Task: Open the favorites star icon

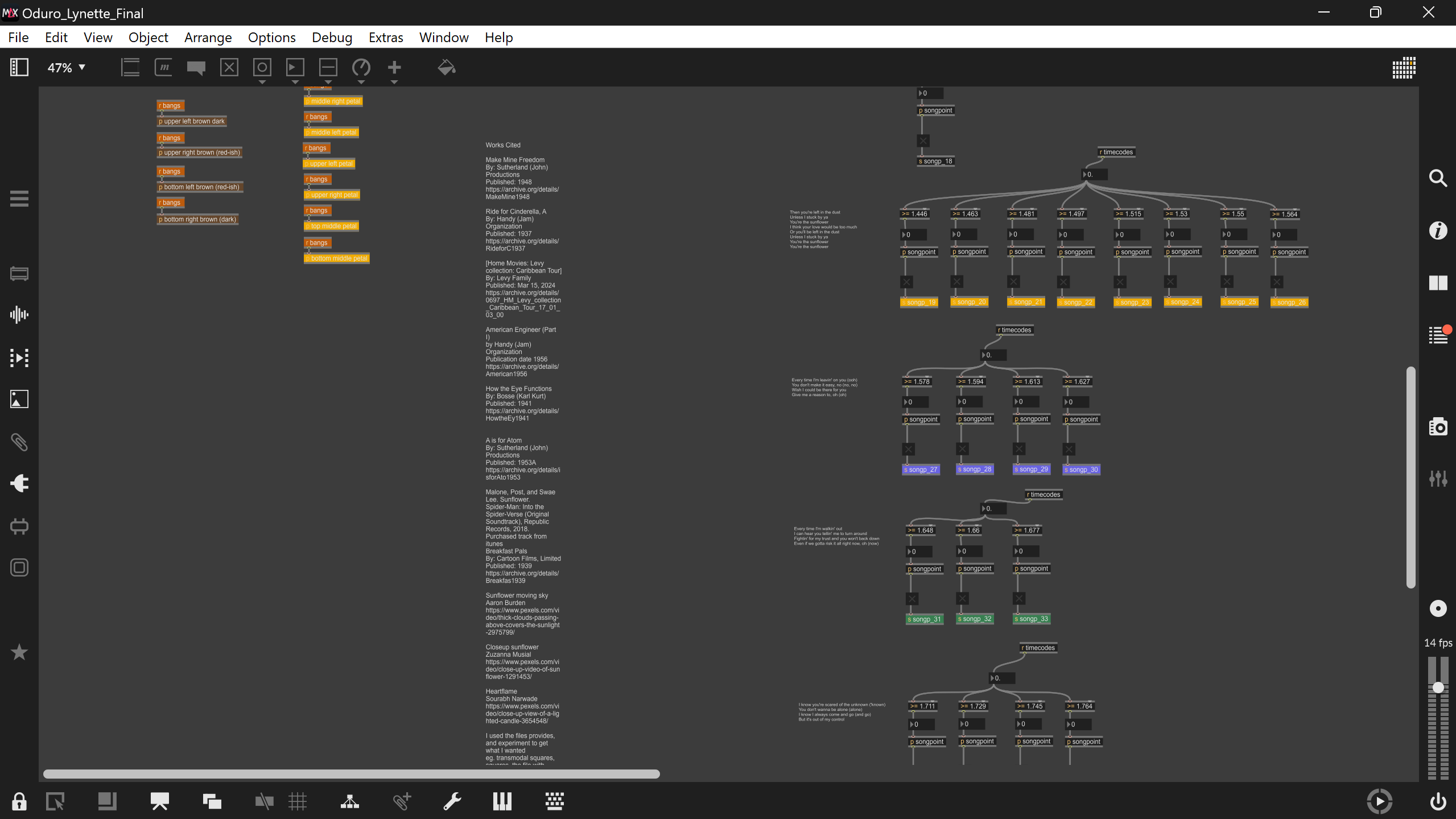Action: [19, 652]
